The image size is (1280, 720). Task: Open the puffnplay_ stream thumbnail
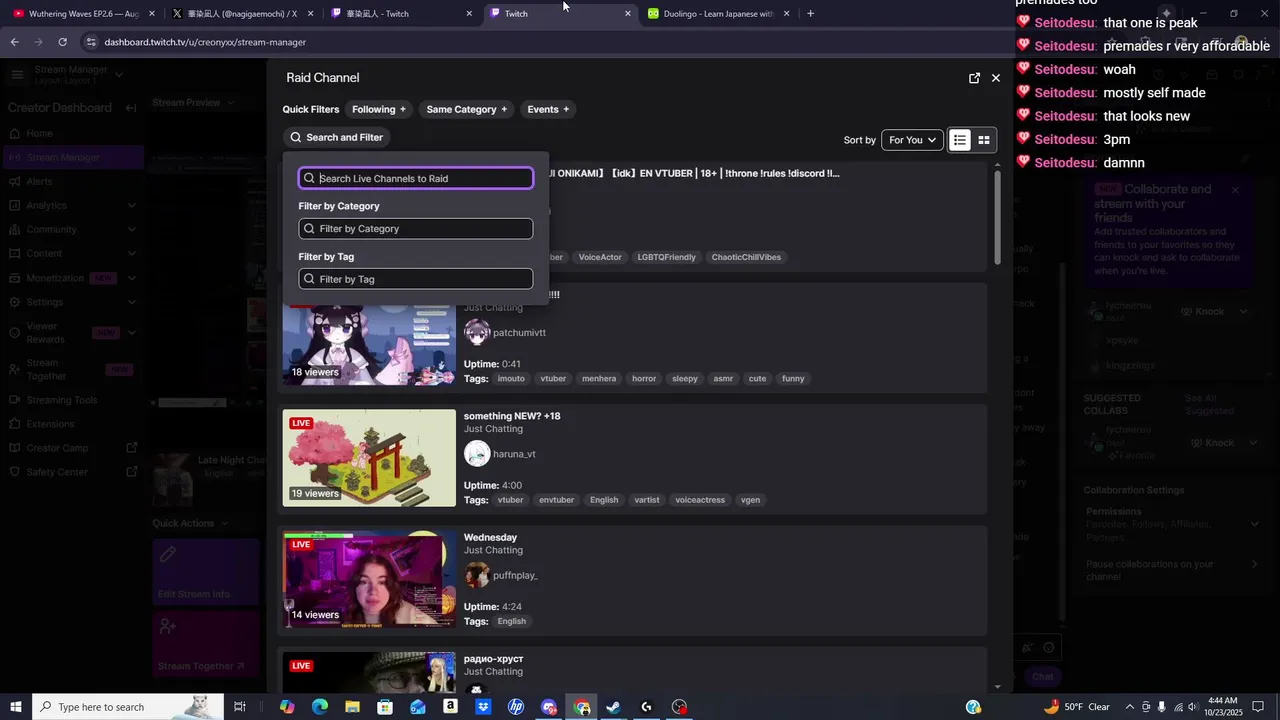[x=369, y=579]
